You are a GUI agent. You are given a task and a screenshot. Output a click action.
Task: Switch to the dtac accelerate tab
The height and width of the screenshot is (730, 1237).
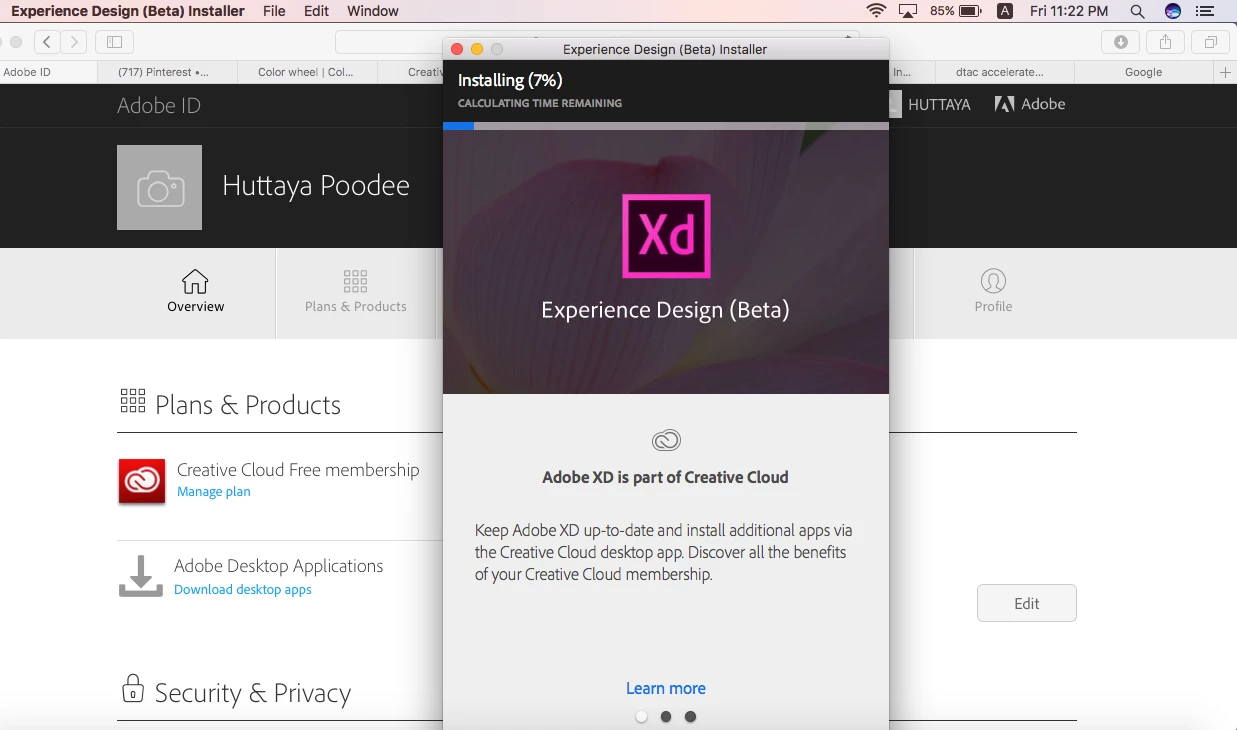1005,72
